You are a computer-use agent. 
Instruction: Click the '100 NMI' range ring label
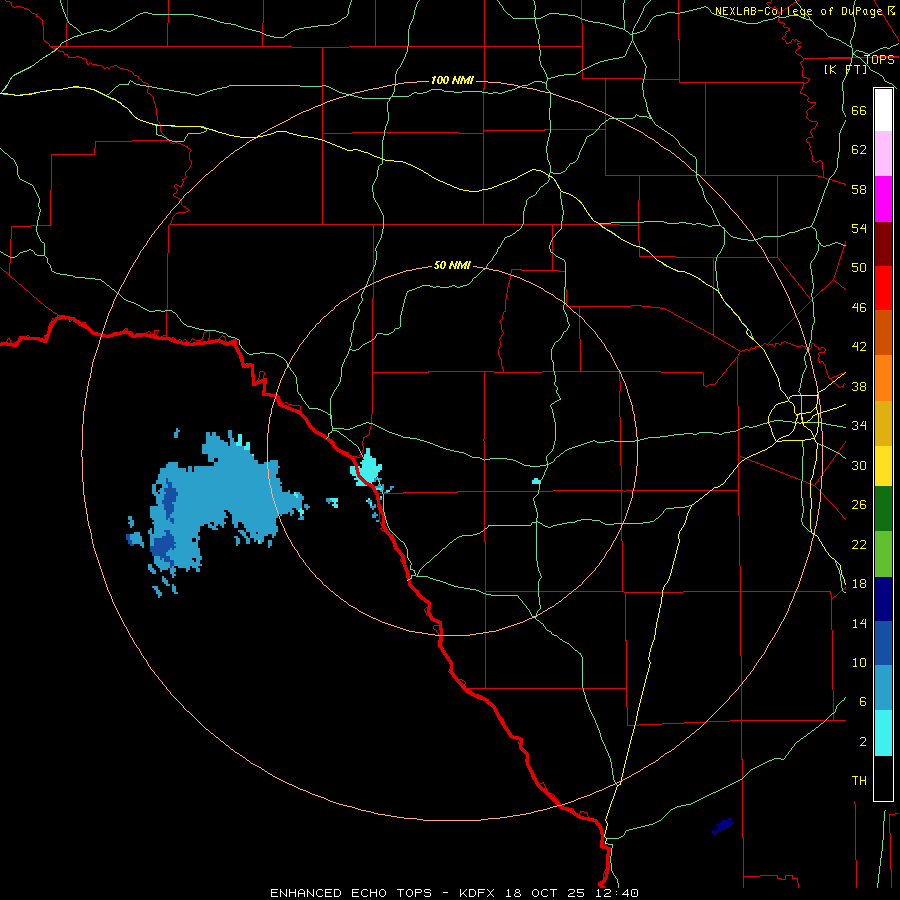click(x=452, y=80)
